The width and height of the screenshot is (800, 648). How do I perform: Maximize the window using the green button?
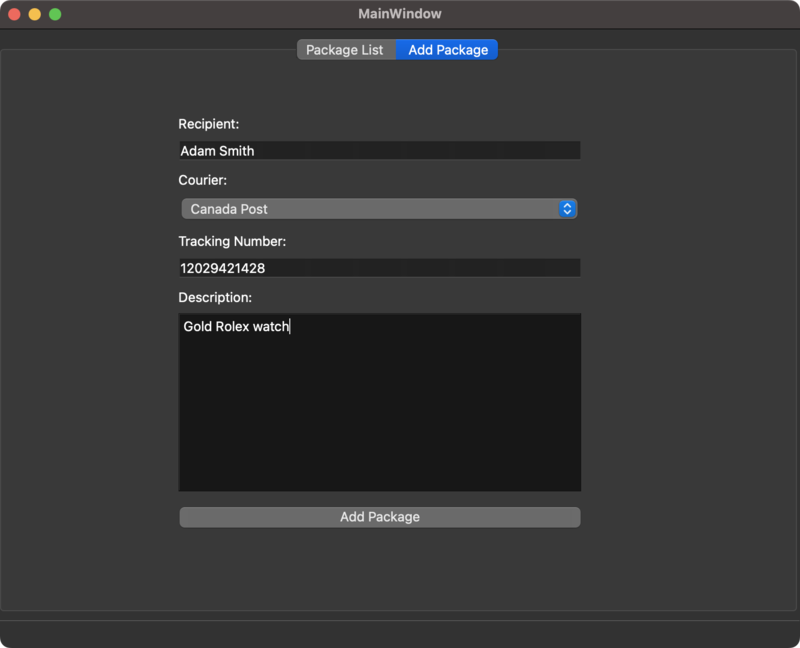pos(55,14)
